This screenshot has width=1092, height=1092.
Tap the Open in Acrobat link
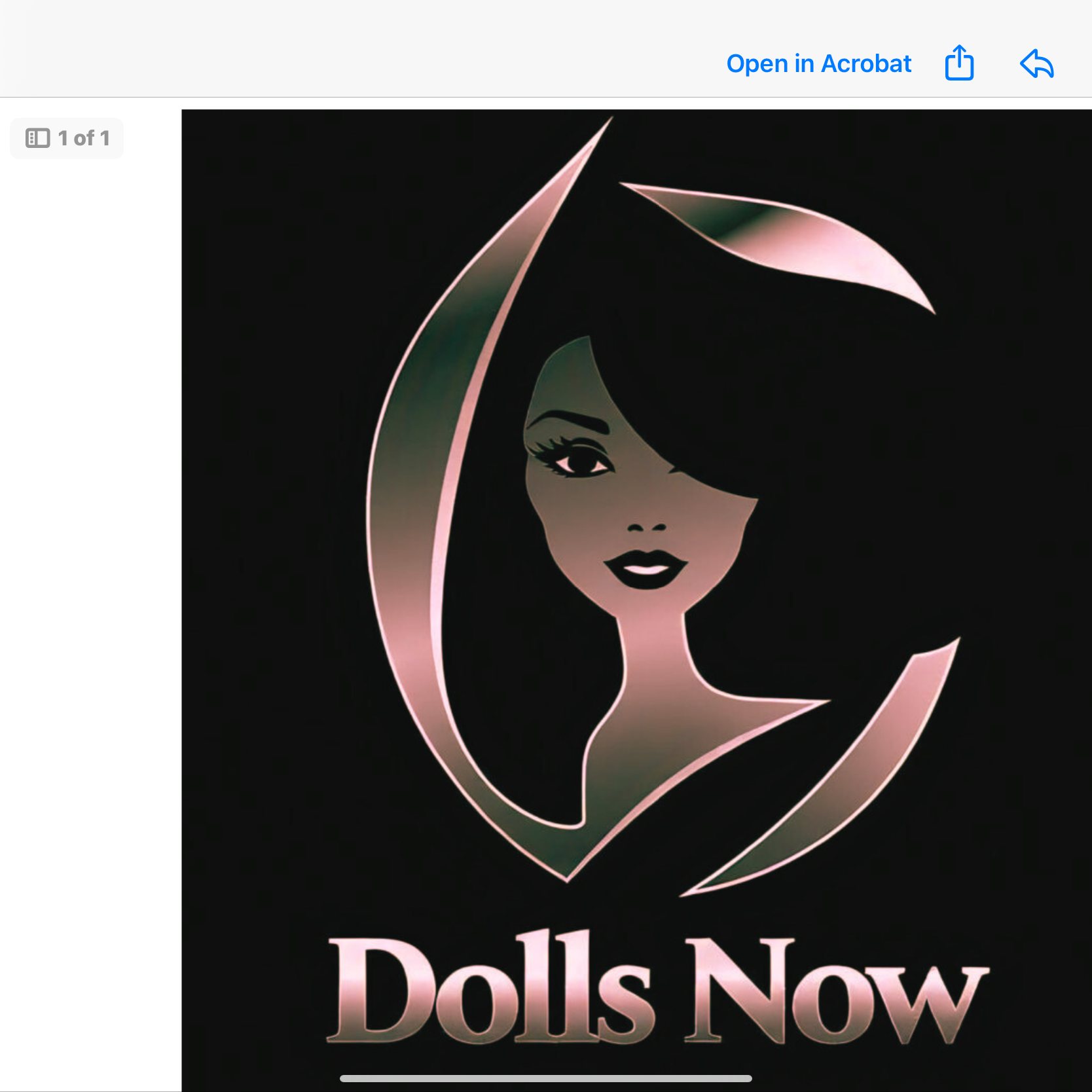(818, 64)
